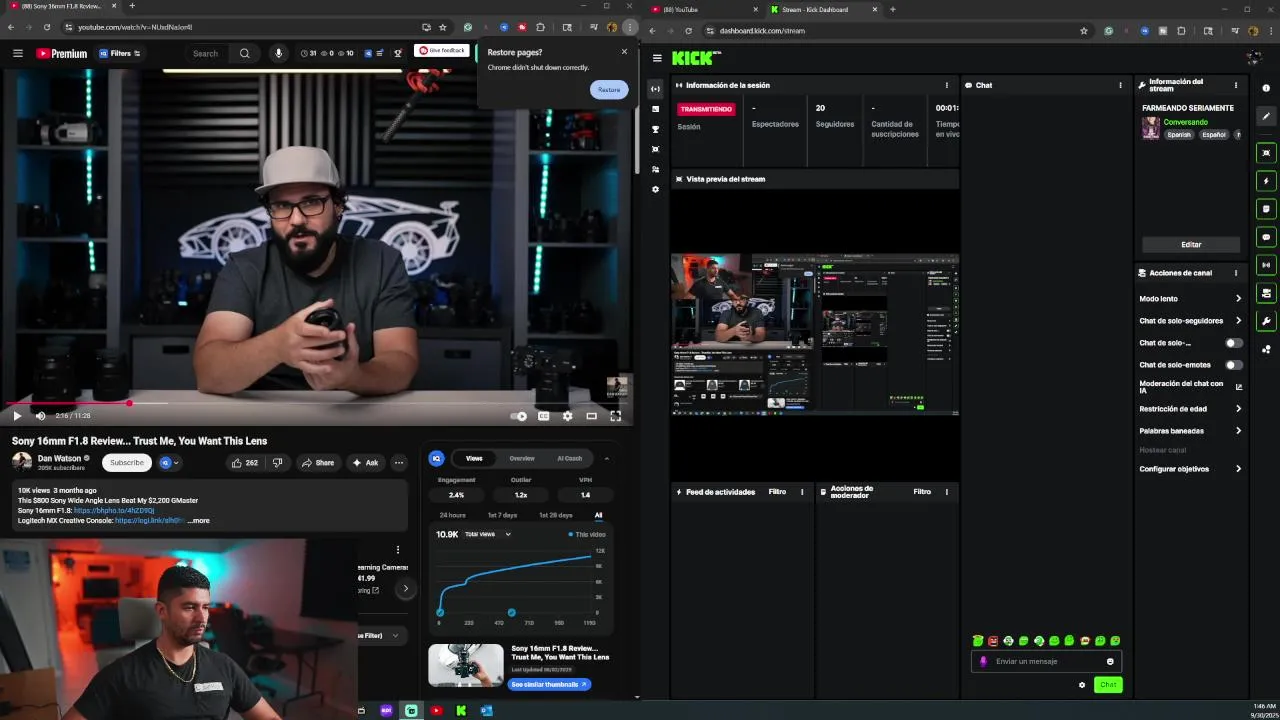This screenshot has width=1280, height=720.
Task: Open options for Información del stream panel
Action: click(x=1235, y=85)
